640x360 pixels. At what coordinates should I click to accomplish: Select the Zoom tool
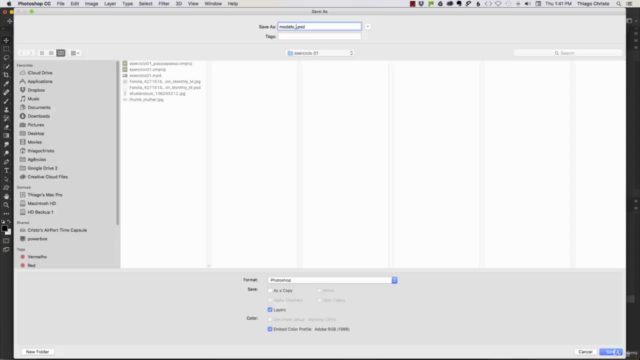(x=6, y=205)
